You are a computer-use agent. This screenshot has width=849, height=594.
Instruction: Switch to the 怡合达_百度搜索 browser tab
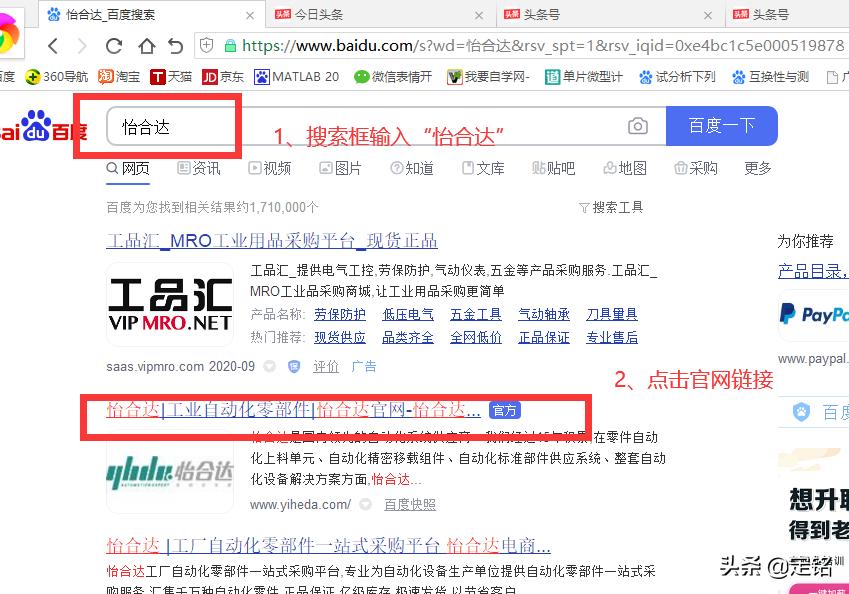[x=152, y=15]
